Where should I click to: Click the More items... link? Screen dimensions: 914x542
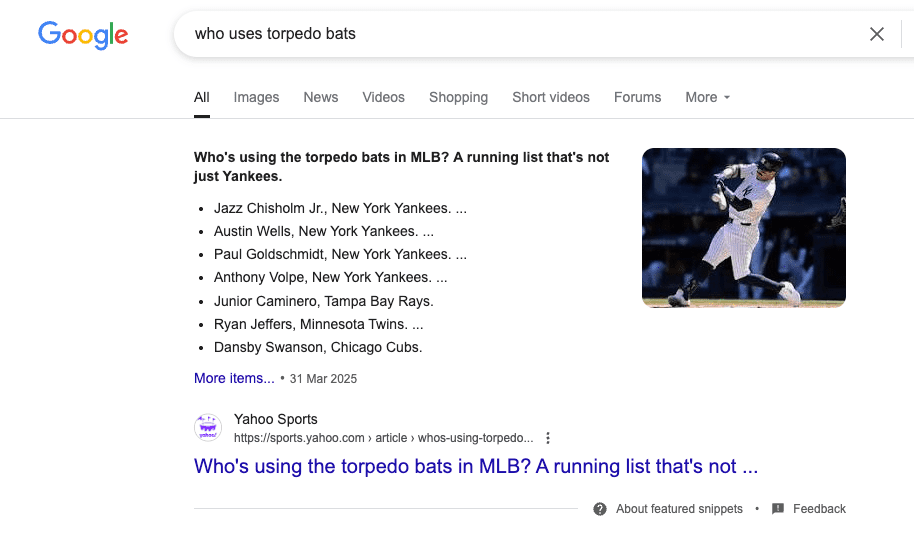point(234,378)
